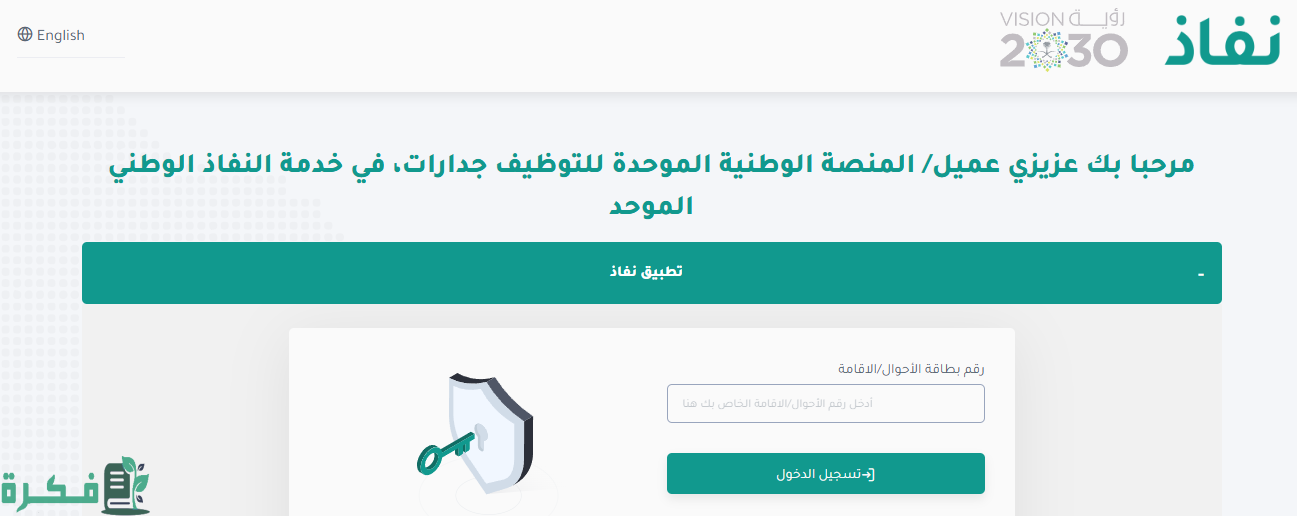Click the welcome heading mentioning جدارات
Image resolution: width=1297 pixels, height=516 pixels.
coord(652,164)
